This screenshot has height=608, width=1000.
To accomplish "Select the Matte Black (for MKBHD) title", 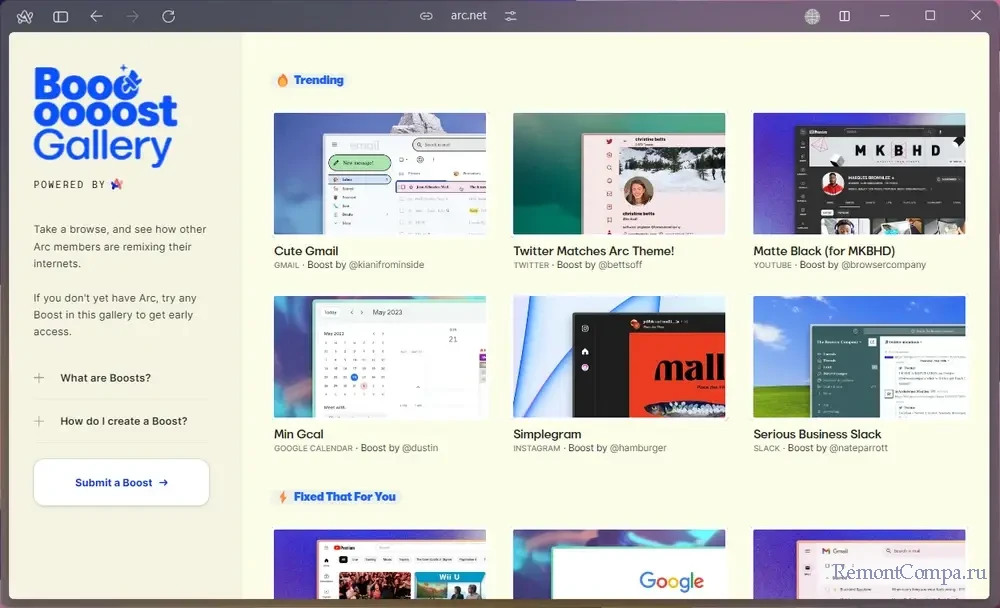I will (823, 251).
